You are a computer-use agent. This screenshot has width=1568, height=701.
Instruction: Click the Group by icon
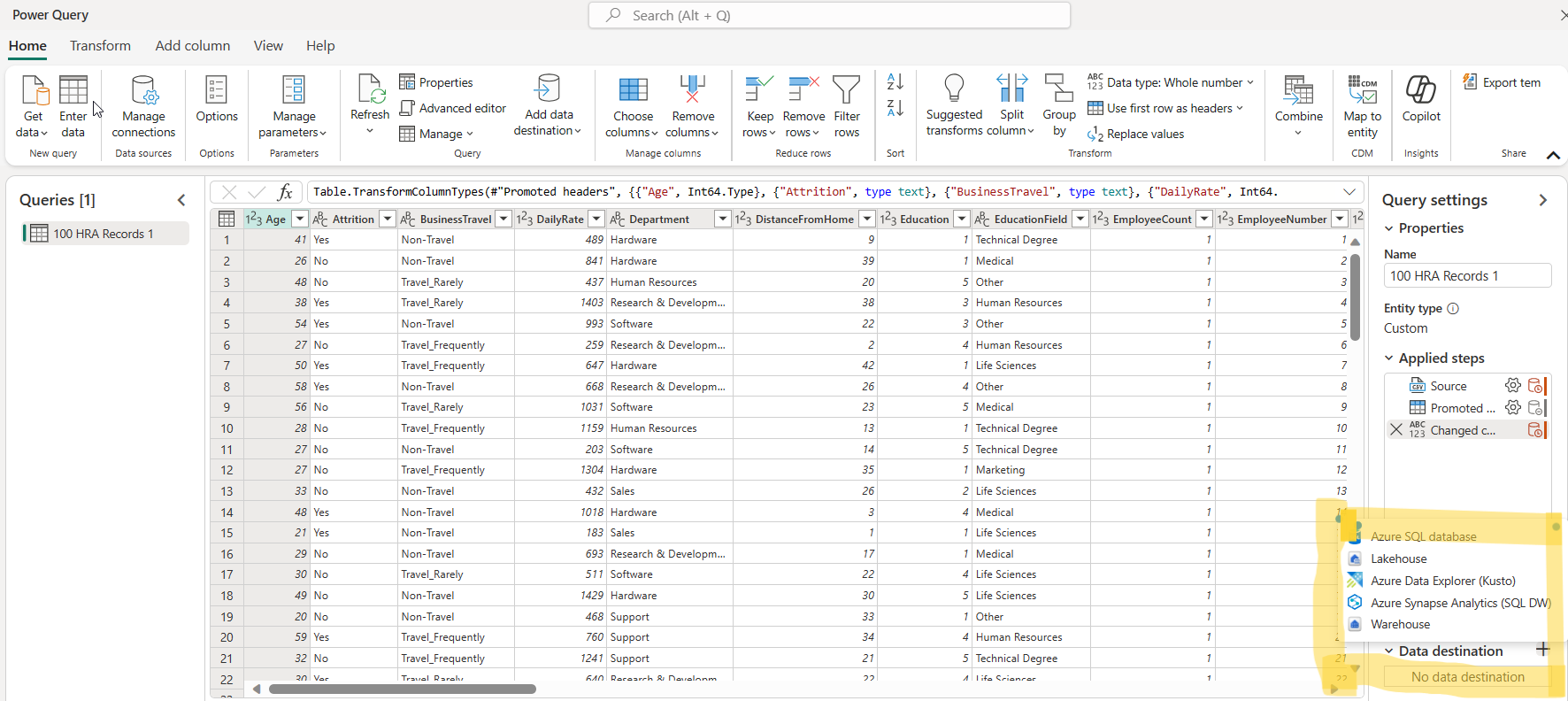[x=1059, y=89]
